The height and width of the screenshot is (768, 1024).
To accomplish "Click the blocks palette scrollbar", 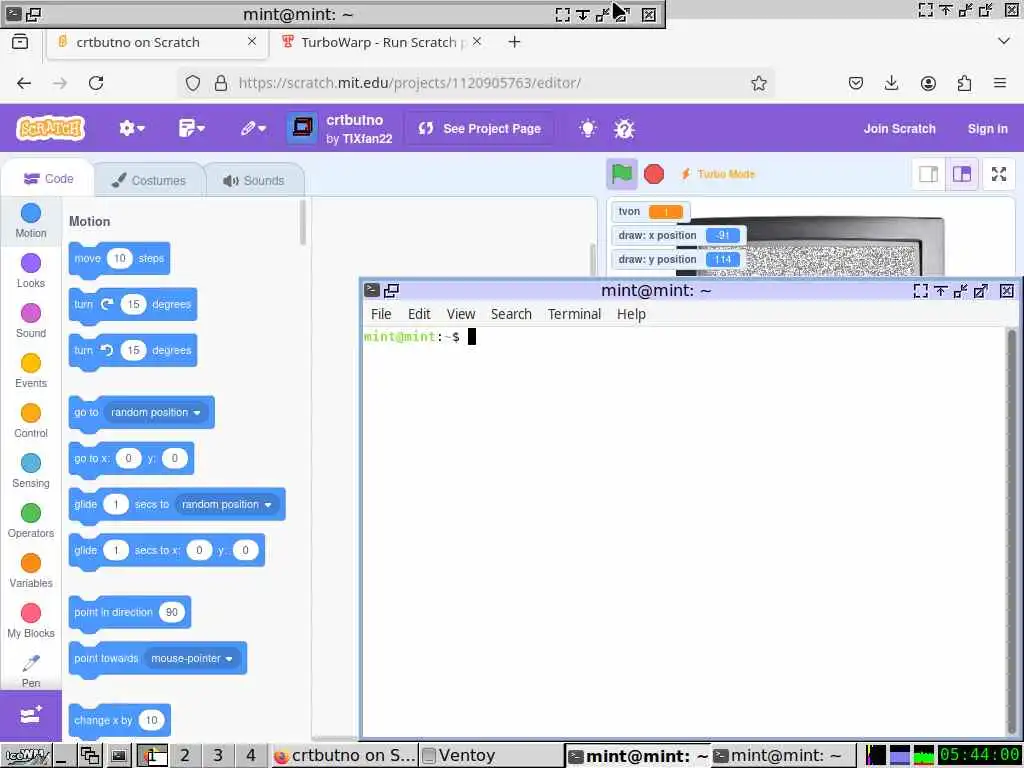I will 302,223.
